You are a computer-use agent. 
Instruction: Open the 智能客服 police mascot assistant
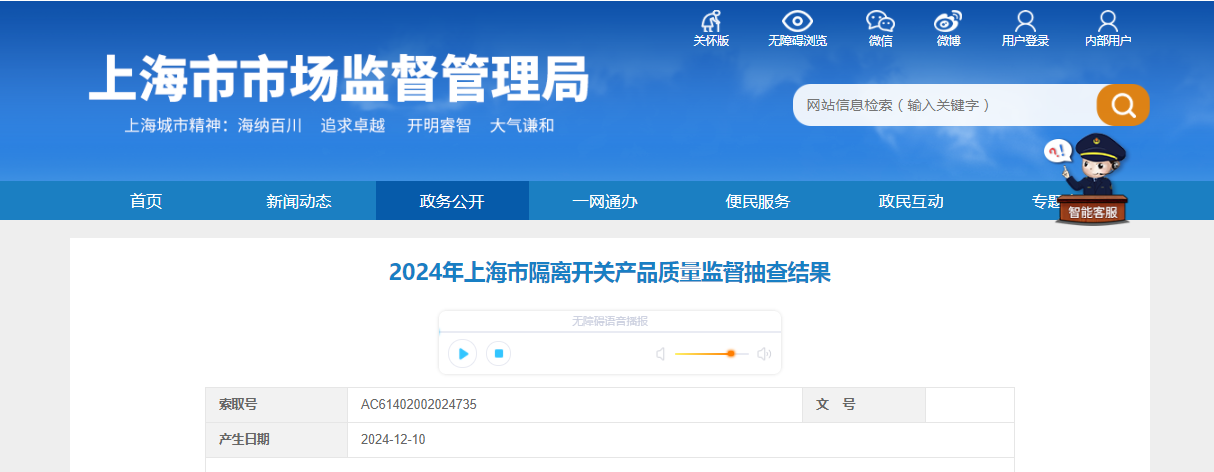(x=1092, y=180)
